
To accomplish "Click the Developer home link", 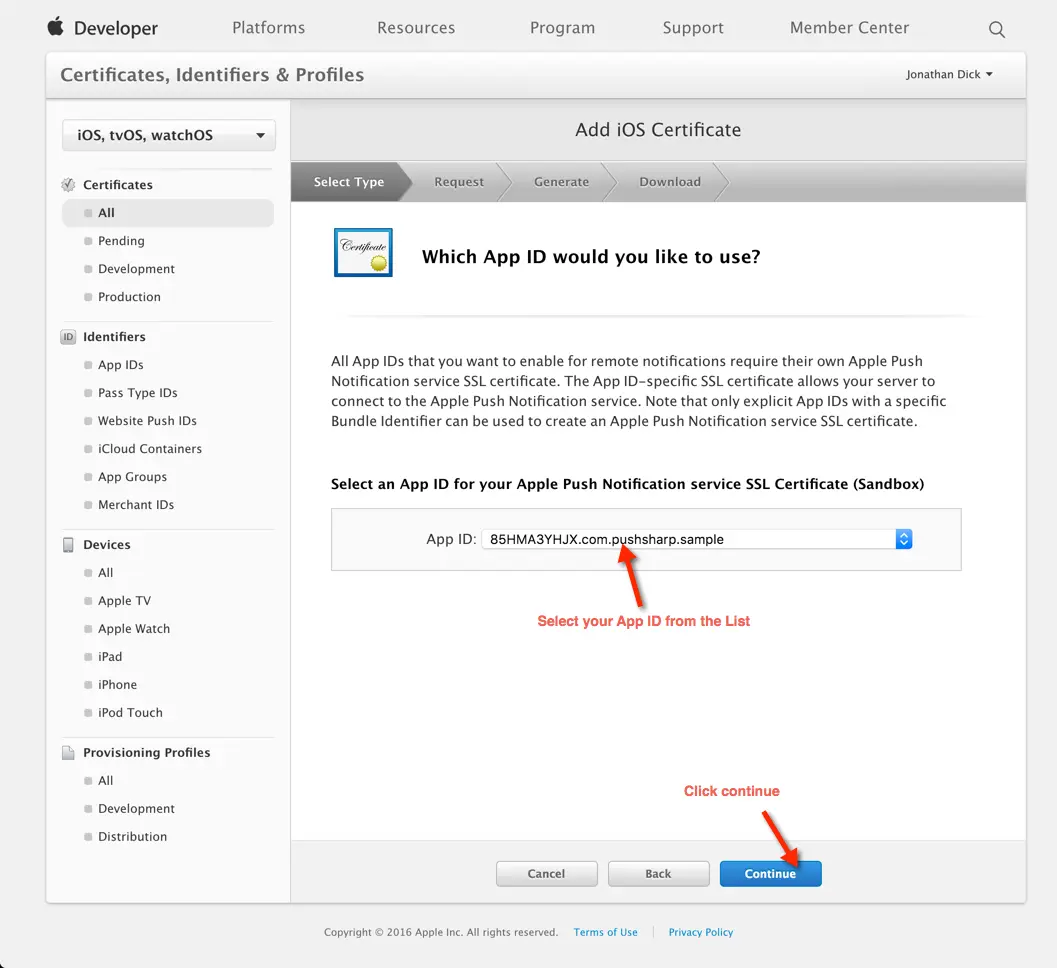I will [x=116, y=28].
